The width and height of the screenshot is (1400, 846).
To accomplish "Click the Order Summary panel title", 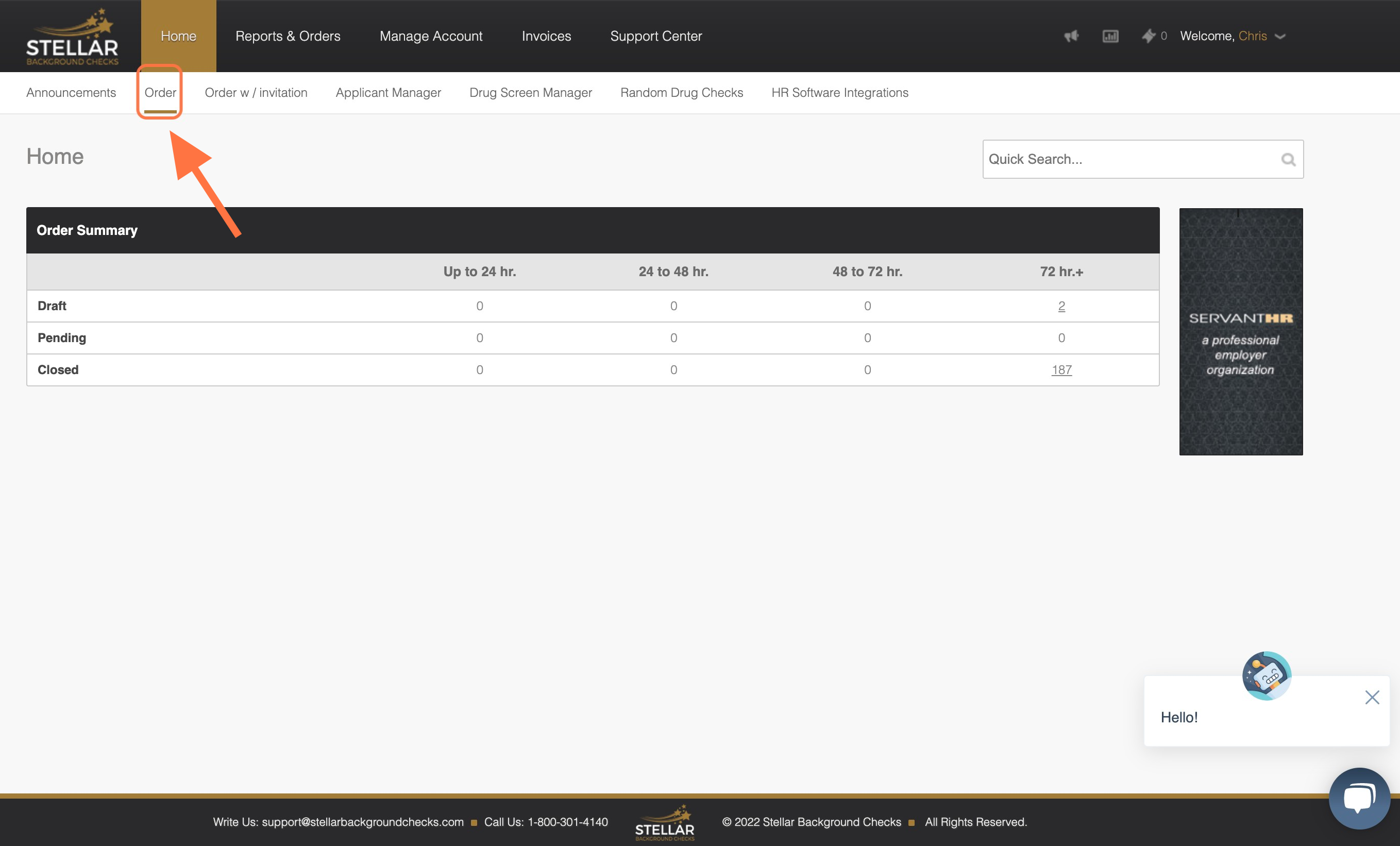I will coord(87,230).
